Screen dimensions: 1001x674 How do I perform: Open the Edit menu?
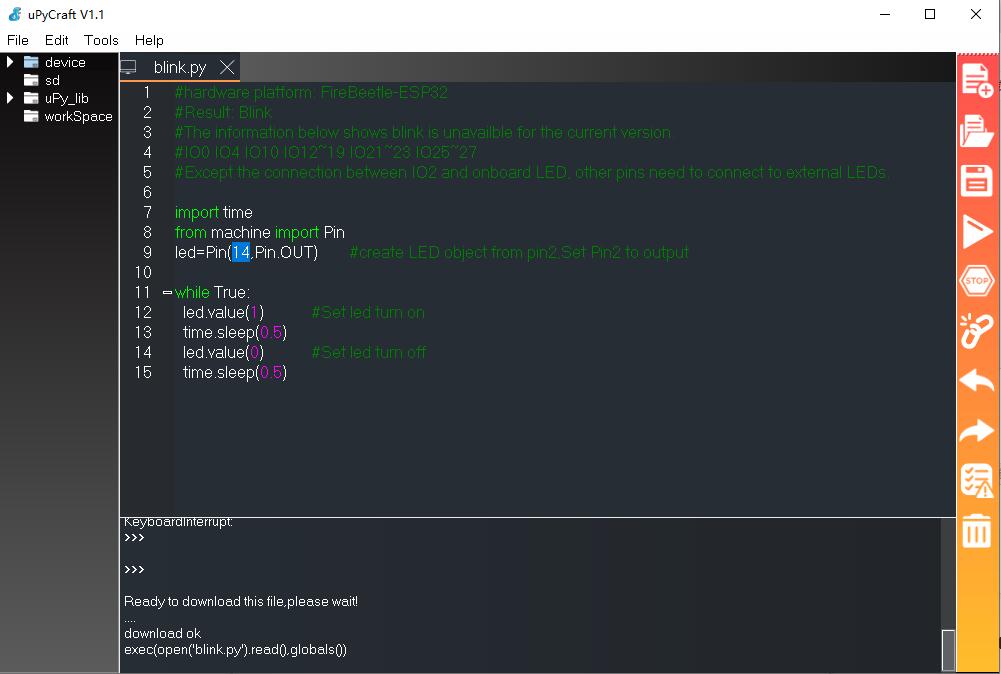point(56,40)
